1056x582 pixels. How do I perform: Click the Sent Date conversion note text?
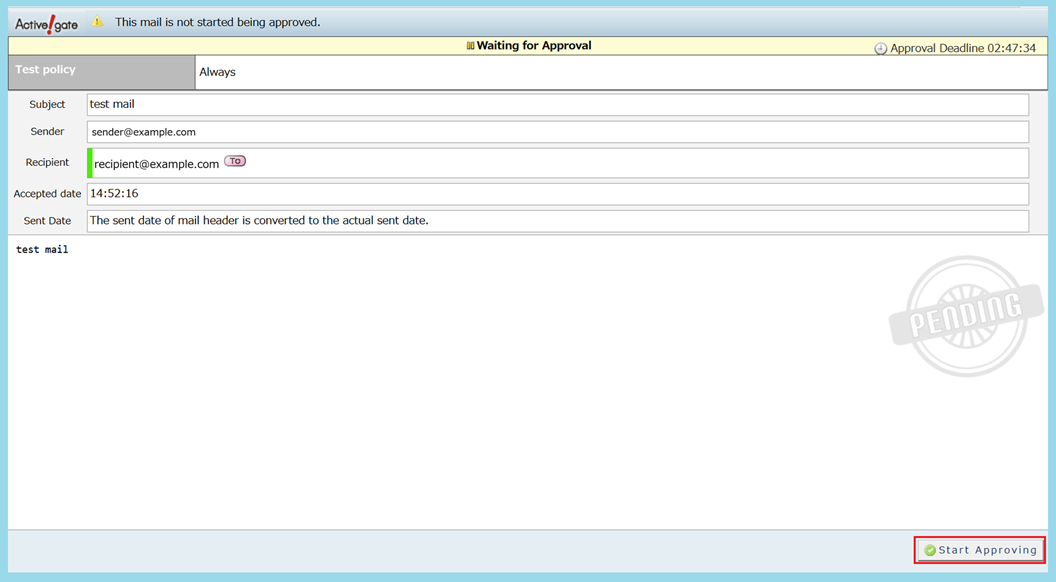[x=259, y=220]
